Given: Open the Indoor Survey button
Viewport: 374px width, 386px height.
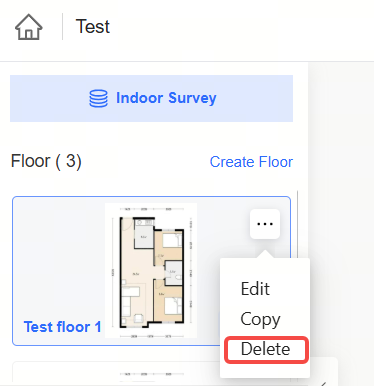Looking at the screenshot, I should [x=151, y=98].
